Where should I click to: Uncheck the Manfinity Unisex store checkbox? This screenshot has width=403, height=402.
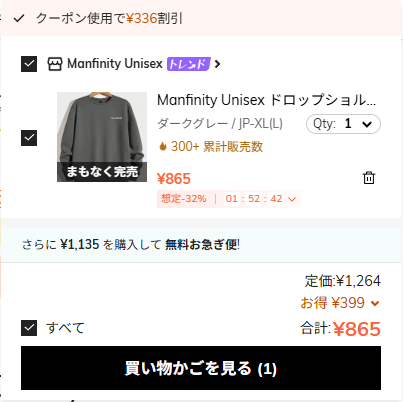click(x=29, y=64)
